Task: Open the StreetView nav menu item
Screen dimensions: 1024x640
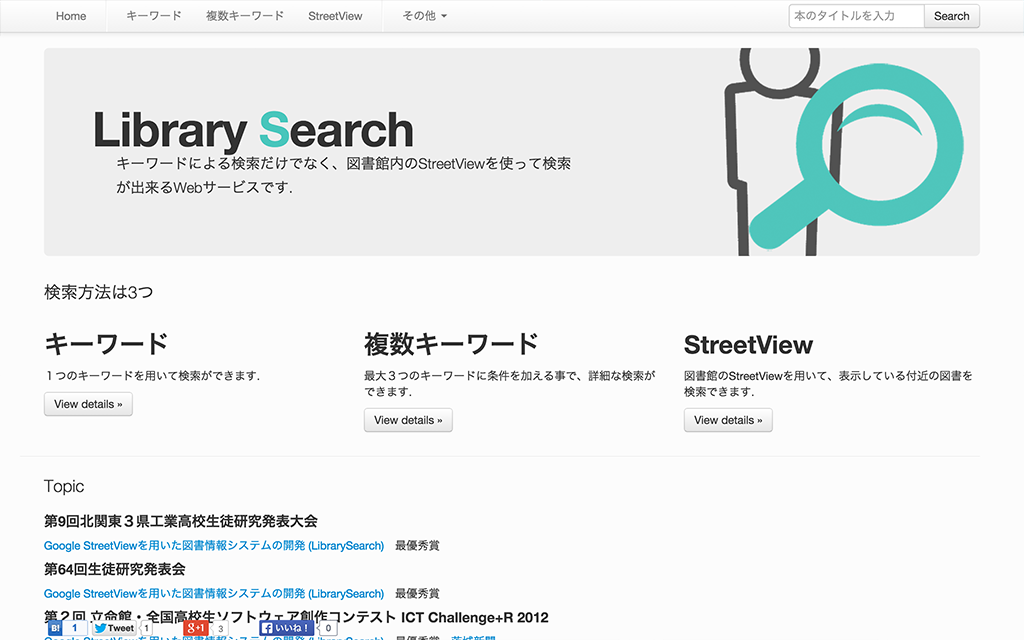Action: tap(335, 16)
